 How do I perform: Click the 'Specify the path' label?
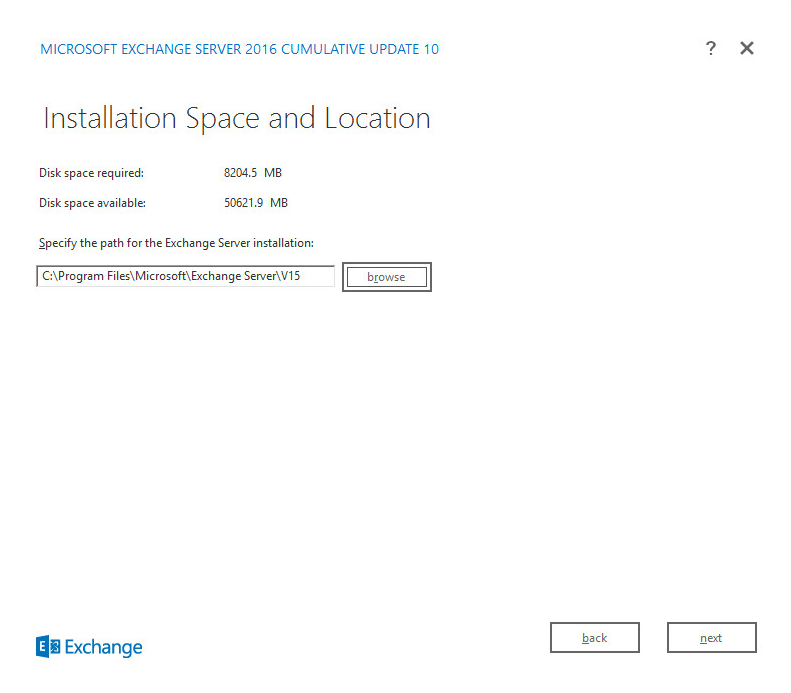point(176,243)
